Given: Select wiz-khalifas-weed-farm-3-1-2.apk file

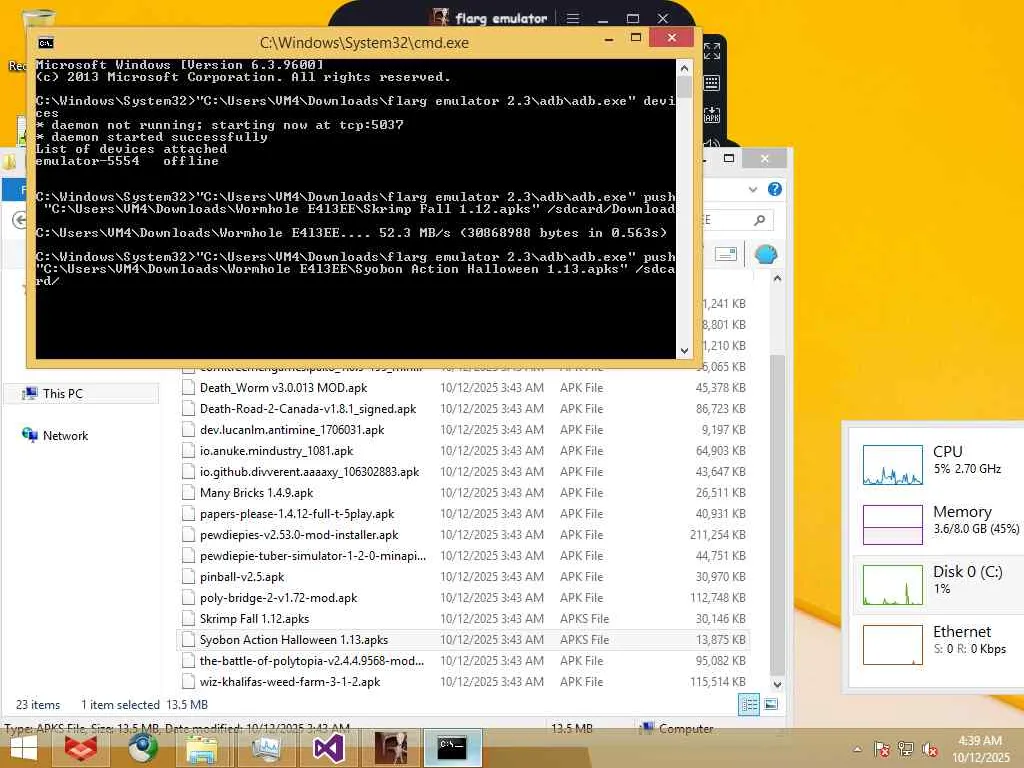Looking at the screenshot, I should (290, 682).
